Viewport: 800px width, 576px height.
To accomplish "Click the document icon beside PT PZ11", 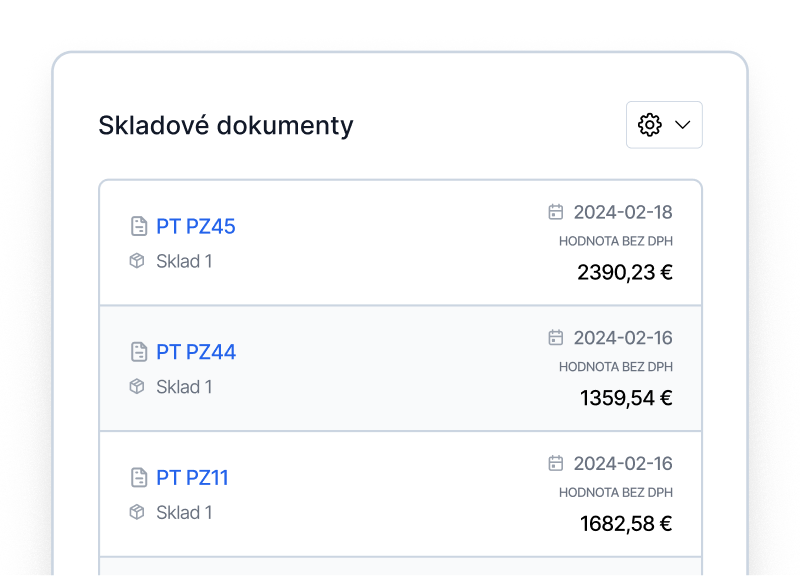I will pyautogui.click(x=139, y=478).
